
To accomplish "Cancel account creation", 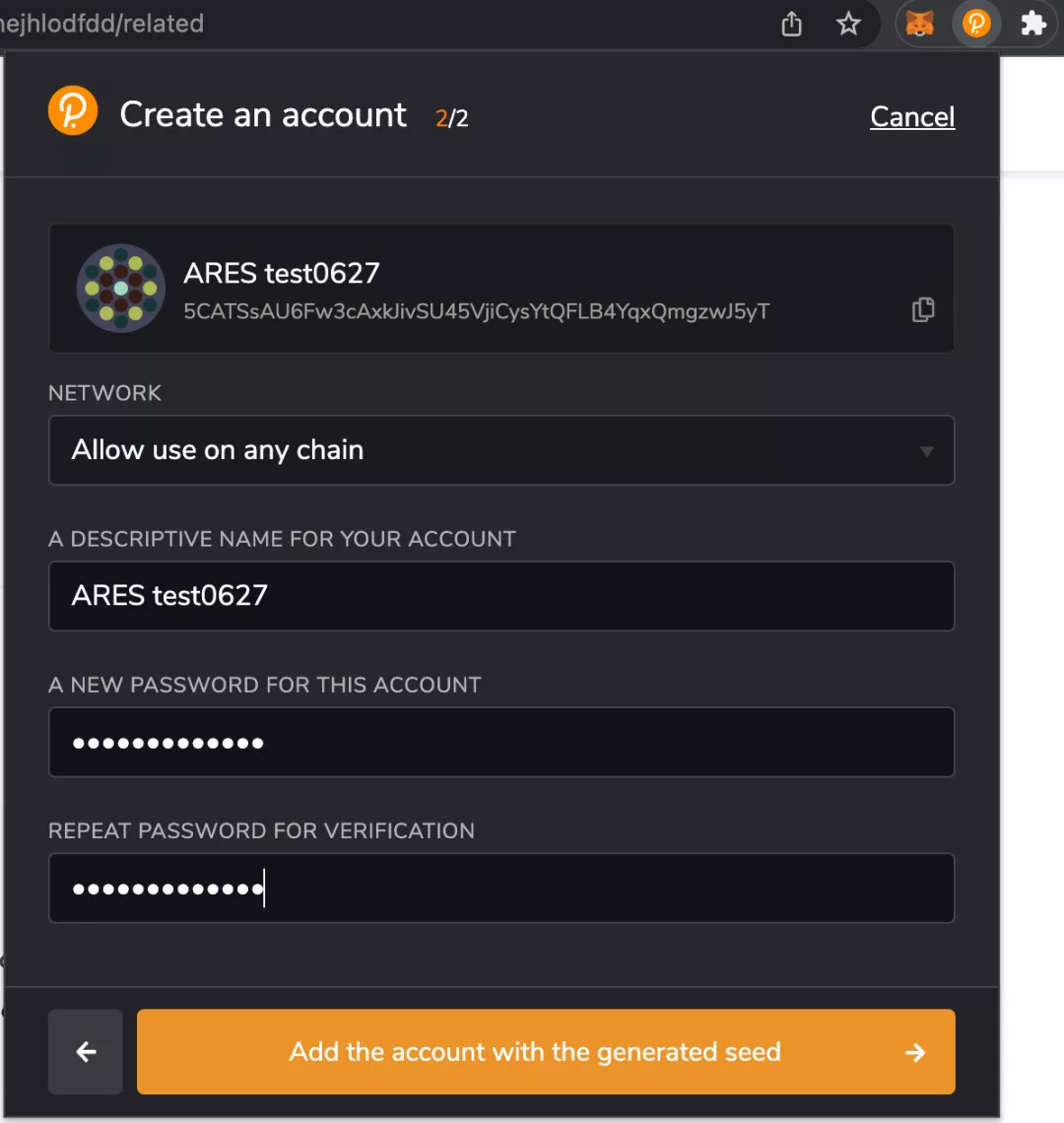I will coord(912,116).
